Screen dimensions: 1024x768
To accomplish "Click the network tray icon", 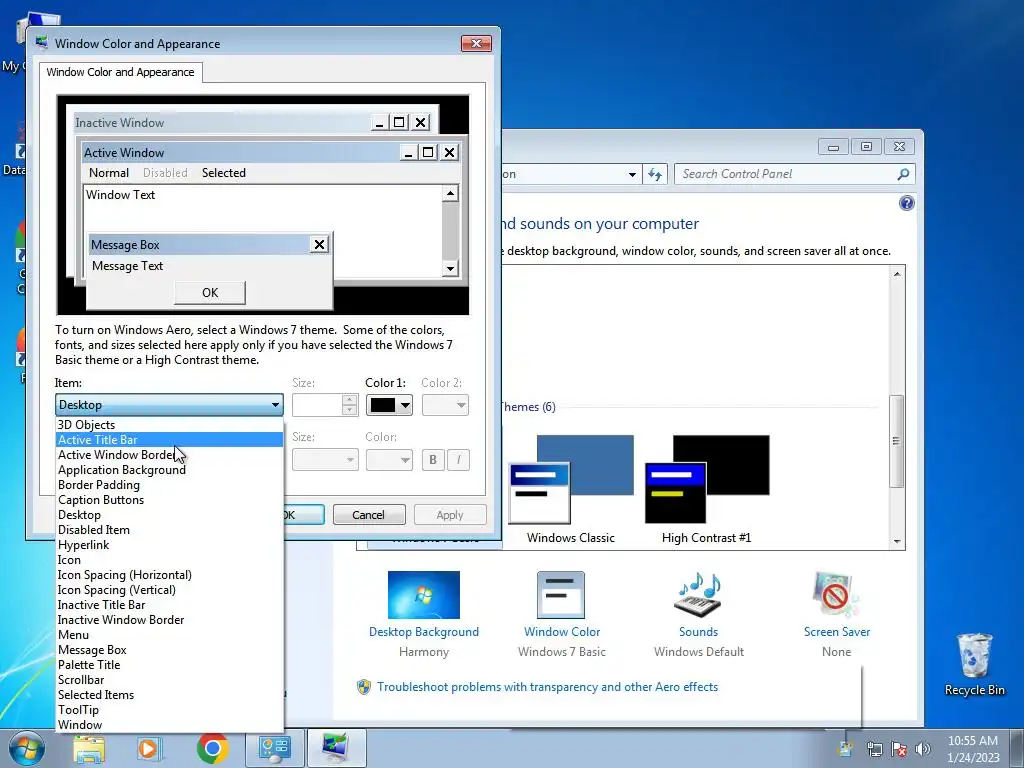I will (x=874, y=749).
